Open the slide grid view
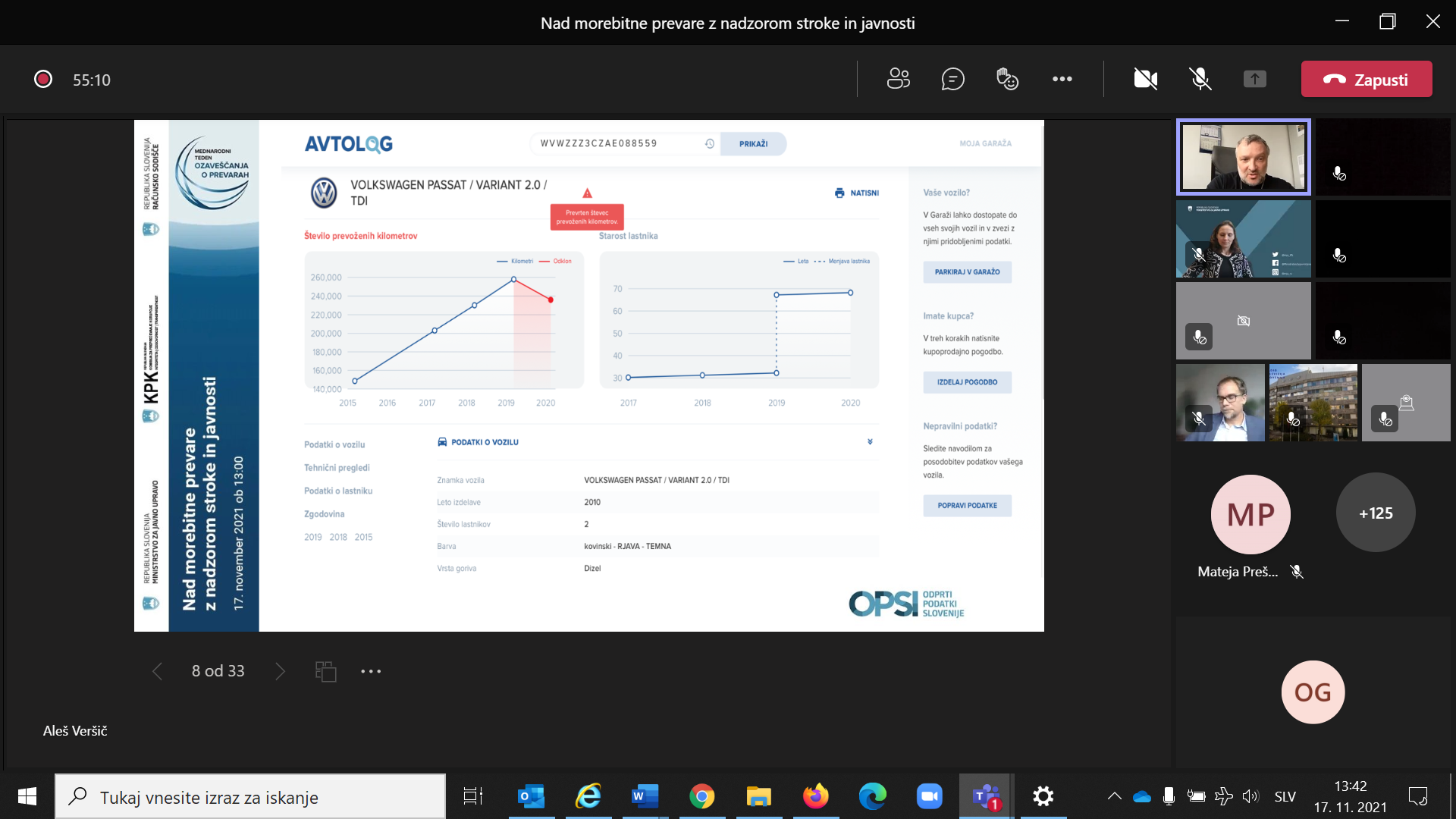Viewport: 1456px width, 819px height. pos(326,671)
